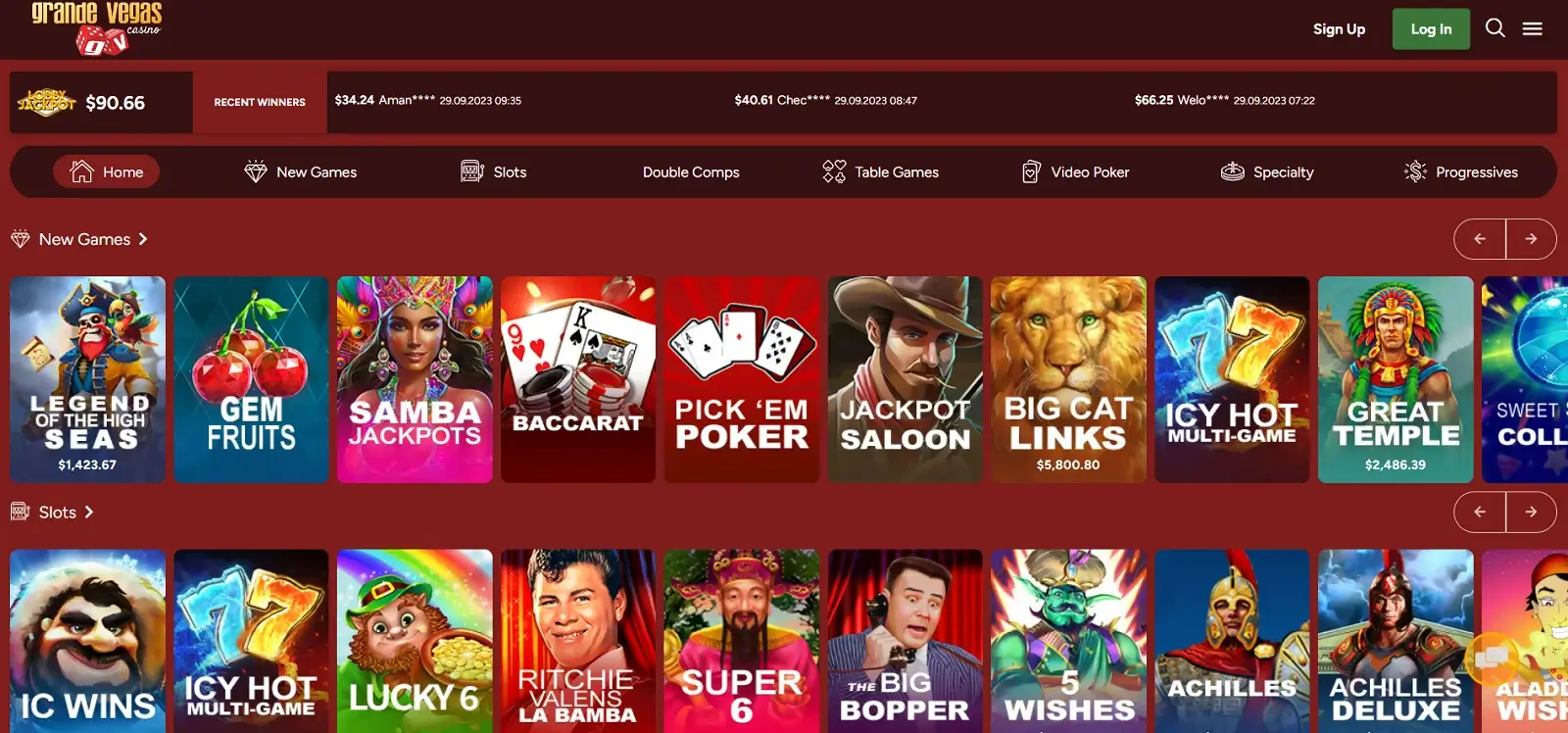Click the Sign Up link
This screenshot has height=733, width=1568.
1339,29
